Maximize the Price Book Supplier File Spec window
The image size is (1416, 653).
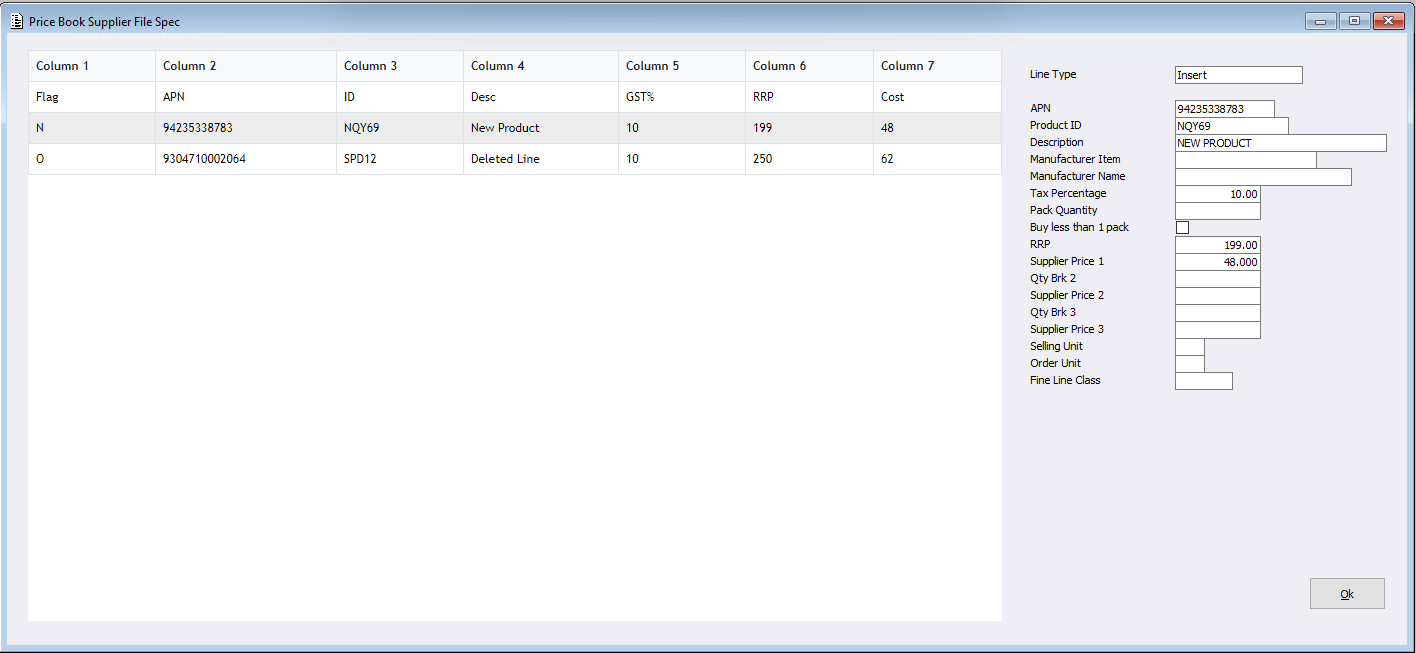tap(1354, 21)
